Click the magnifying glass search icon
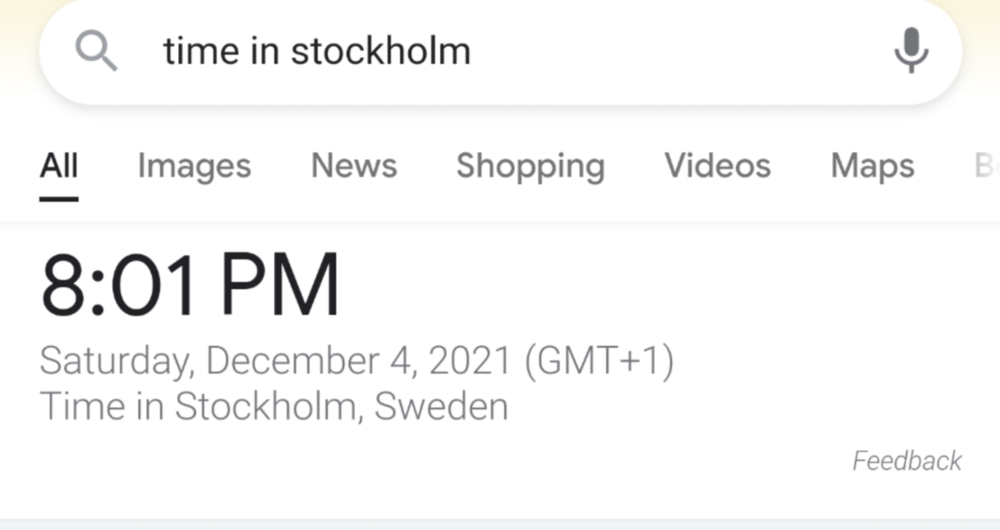Image resolution: width=1000 pixels, height=530 pixels. pos(96,50)
